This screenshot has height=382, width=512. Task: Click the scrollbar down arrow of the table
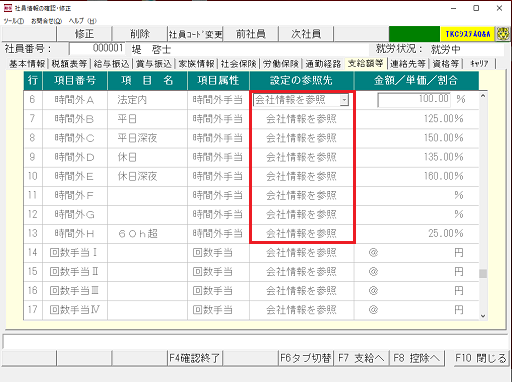pos(483,316)
